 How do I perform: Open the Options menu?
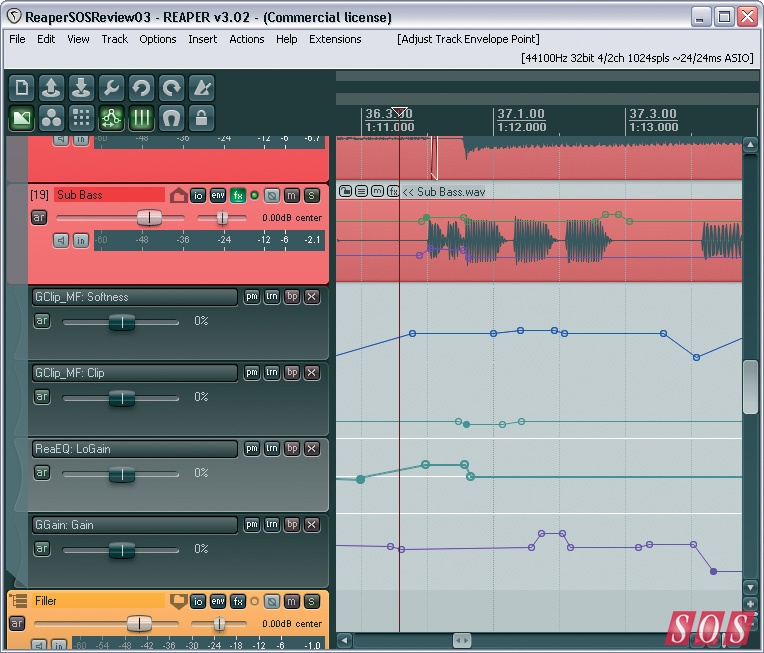point(158,39)
